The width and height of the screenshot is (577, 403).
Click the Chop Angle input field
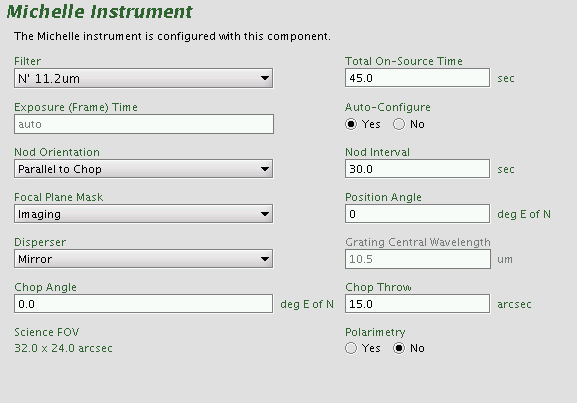144,304
